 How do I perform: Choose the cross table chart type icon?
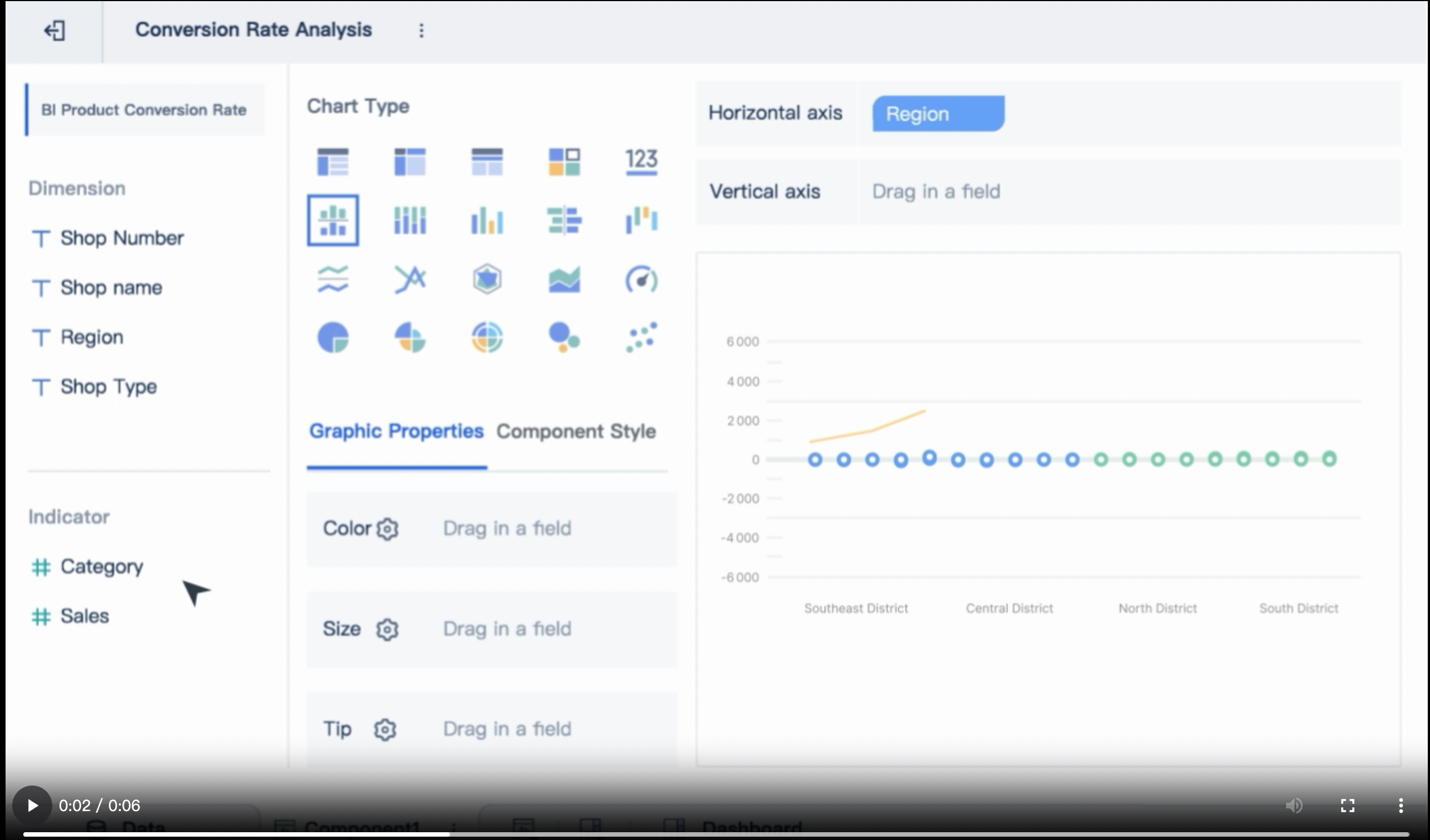pyautogui.click(x=409, y=162)
